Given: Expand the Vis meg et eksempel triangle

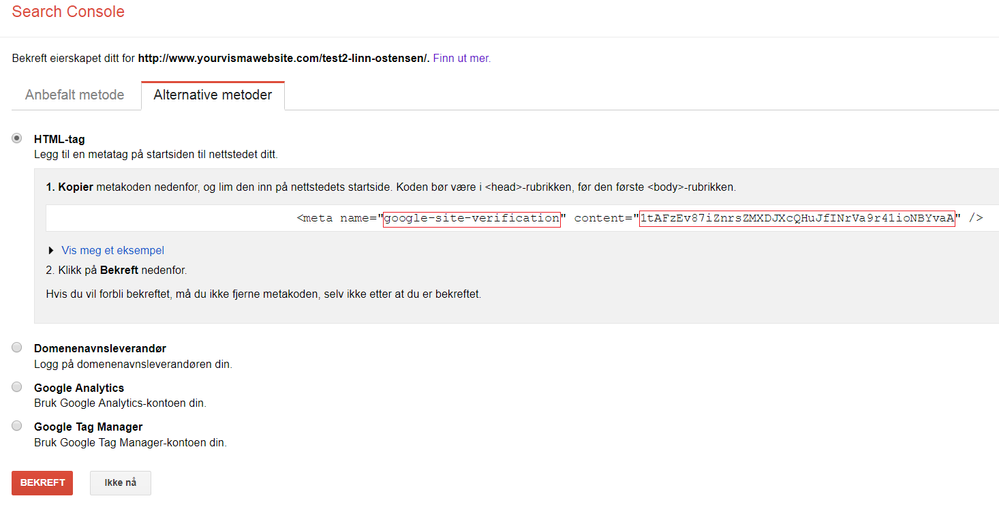Looking at the screenshot, I should pos(51,250).
